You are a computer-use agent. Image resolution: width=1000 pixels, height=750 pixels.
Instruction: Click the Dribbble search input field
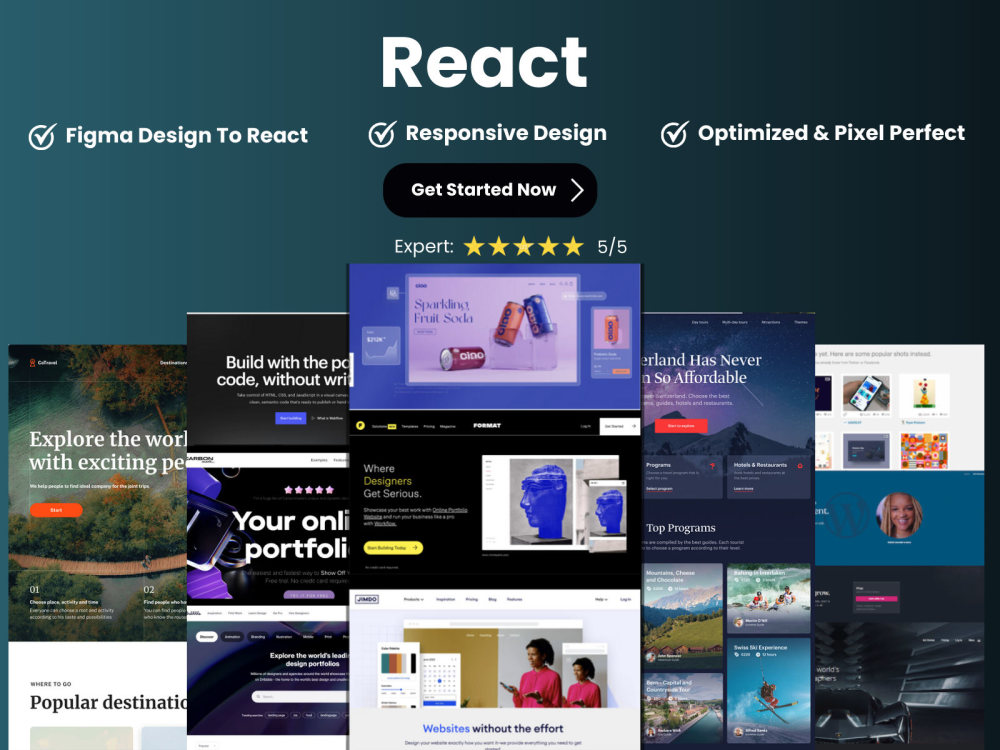click(x=300, y=696)
